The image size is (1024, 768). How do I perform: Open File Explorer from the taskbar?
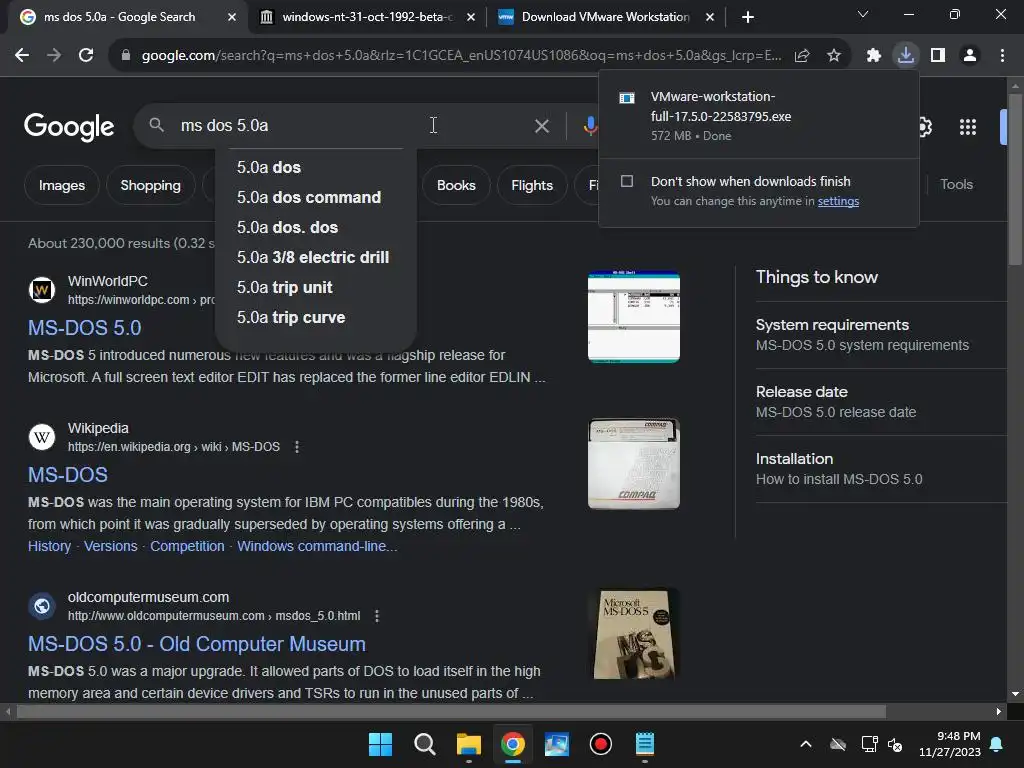pos(468,744)
